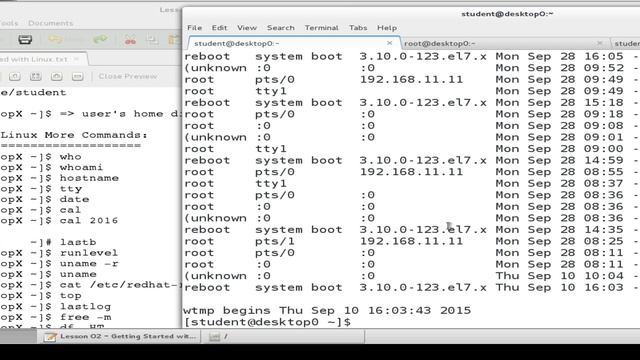This screenshot has height=360, width=640.
Task: Click the (unknown row timed 09:52
Action: [411, 68]
